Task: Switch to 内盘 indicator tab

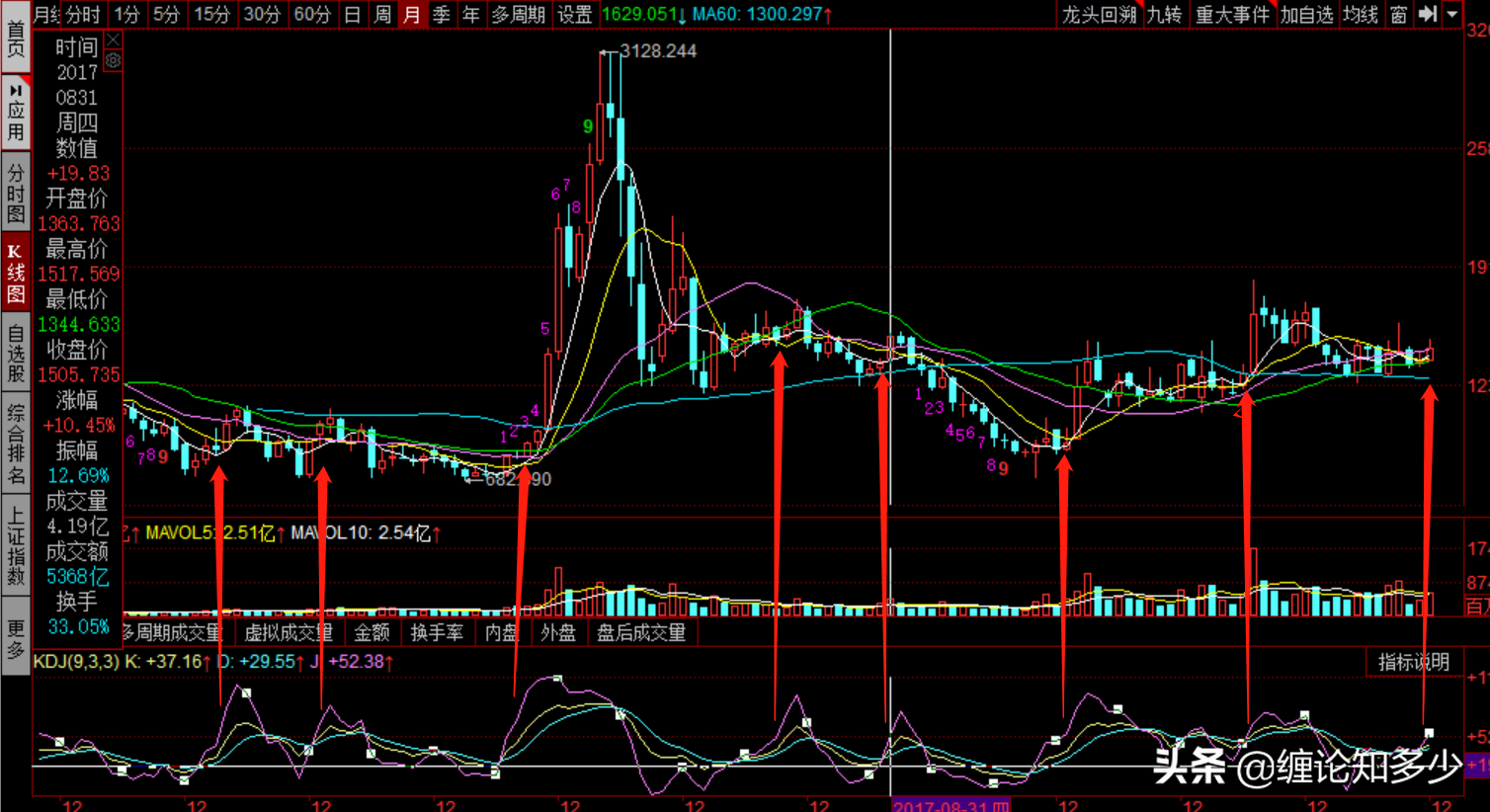Action: [501, 632]
